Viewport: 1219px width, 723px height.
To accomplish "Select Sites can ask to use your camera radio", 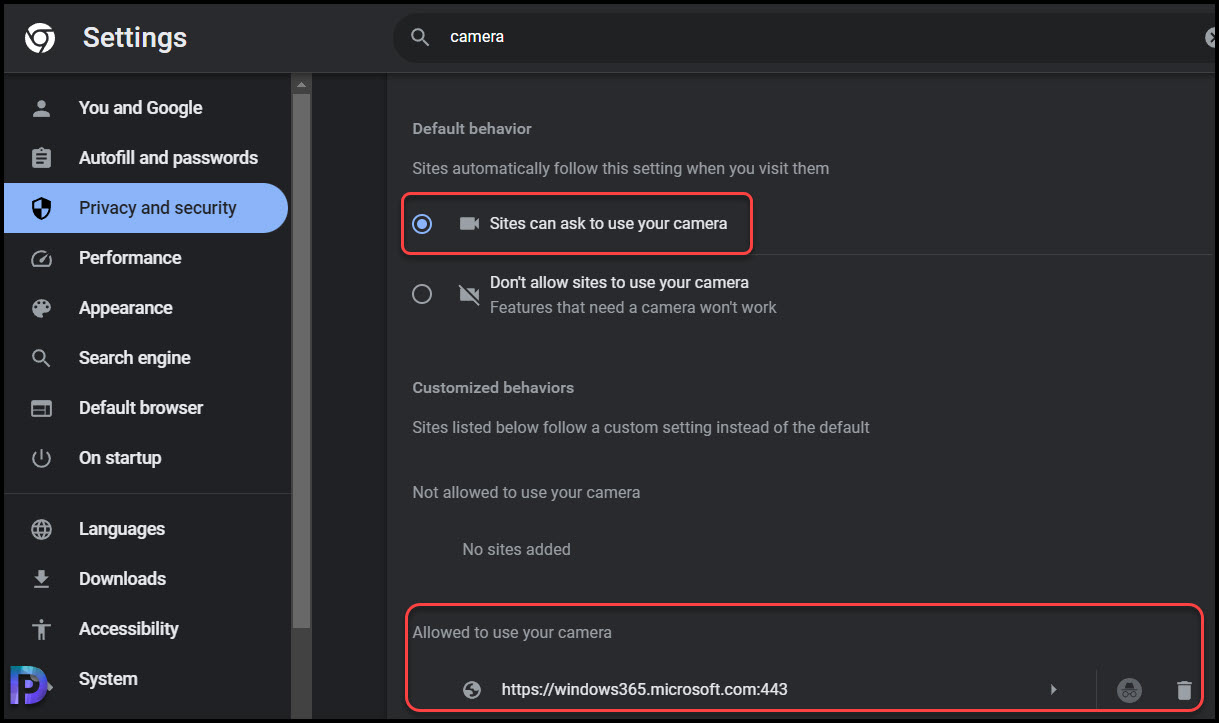I will [x=422, y=223].
